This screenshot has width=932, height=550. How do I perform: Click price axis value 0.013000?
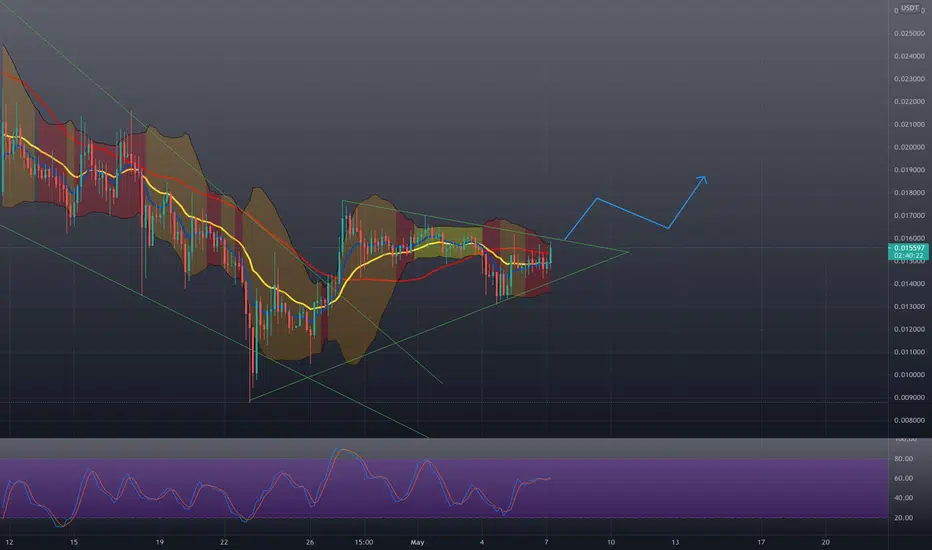point(909,307)
